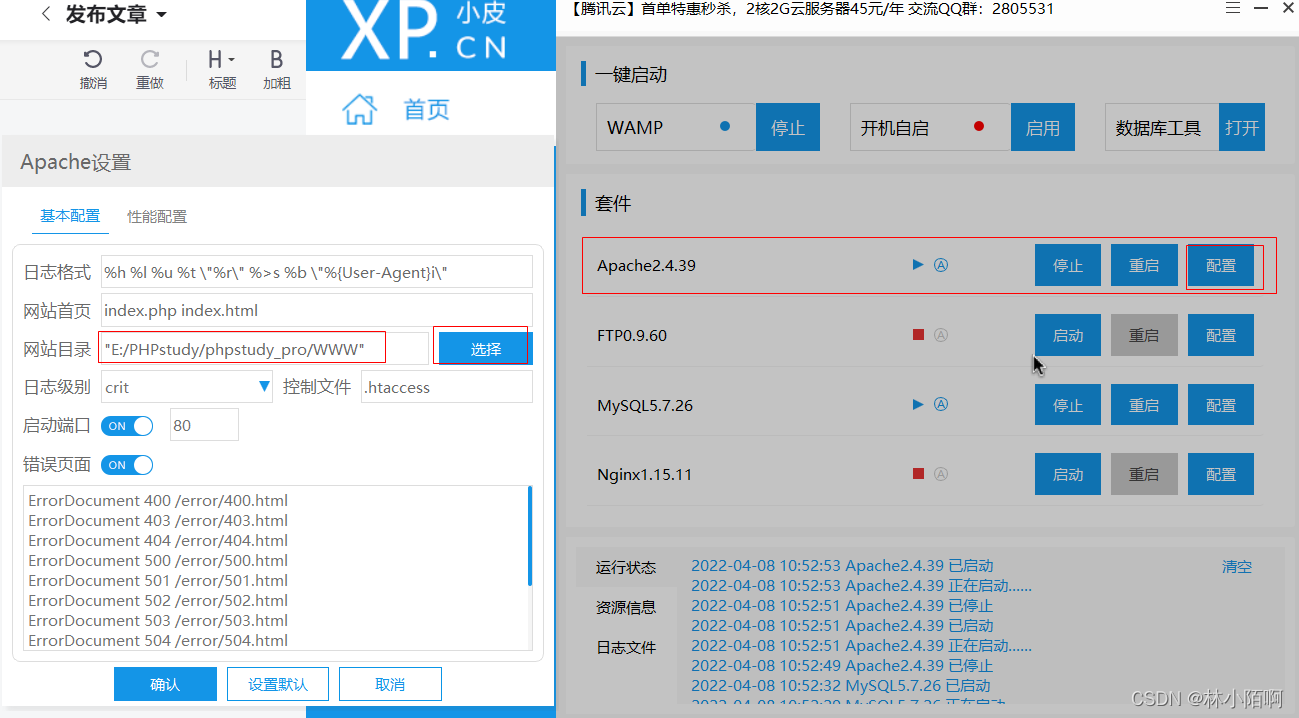The image size is (1299, 718).
Task: Switch to the 基本配置 tab
Action: point(70,216)
